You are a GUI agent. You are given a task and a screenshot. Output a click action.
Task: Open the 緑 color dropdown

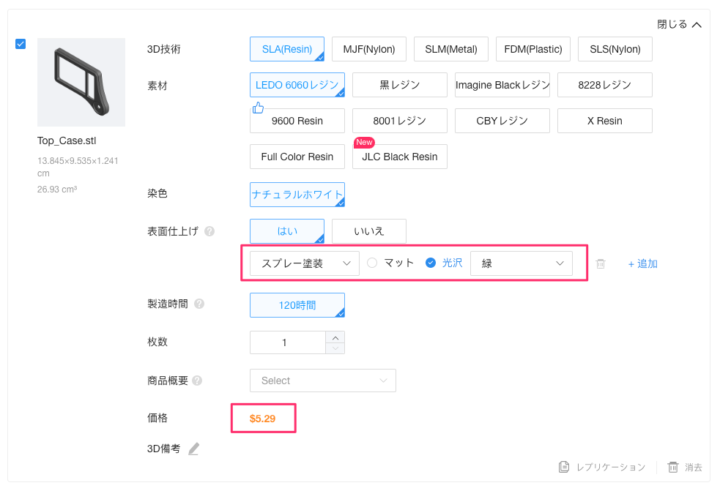coord(520,263)
